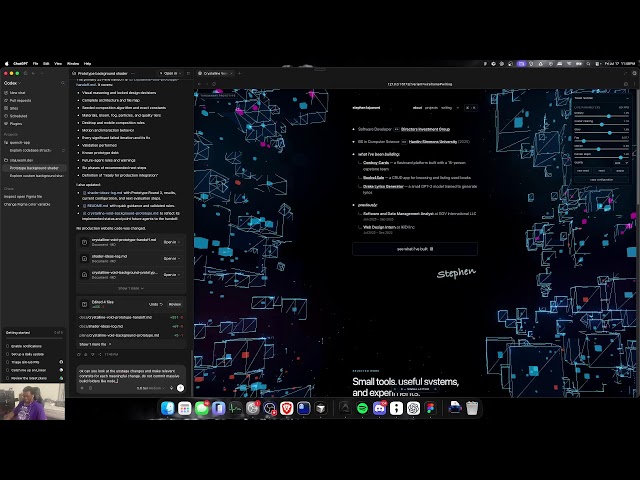Open the Directors Investment Group link
This screenshot has height=480, width=640.
pos(425,129)
